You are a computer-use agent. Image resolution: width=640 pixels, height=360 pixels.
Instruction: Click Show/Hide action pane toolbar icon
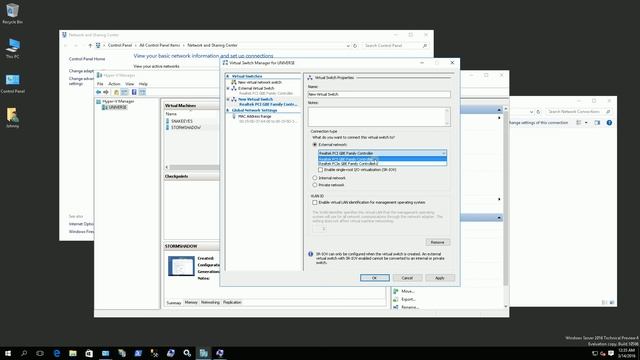[x=142, y=92]
